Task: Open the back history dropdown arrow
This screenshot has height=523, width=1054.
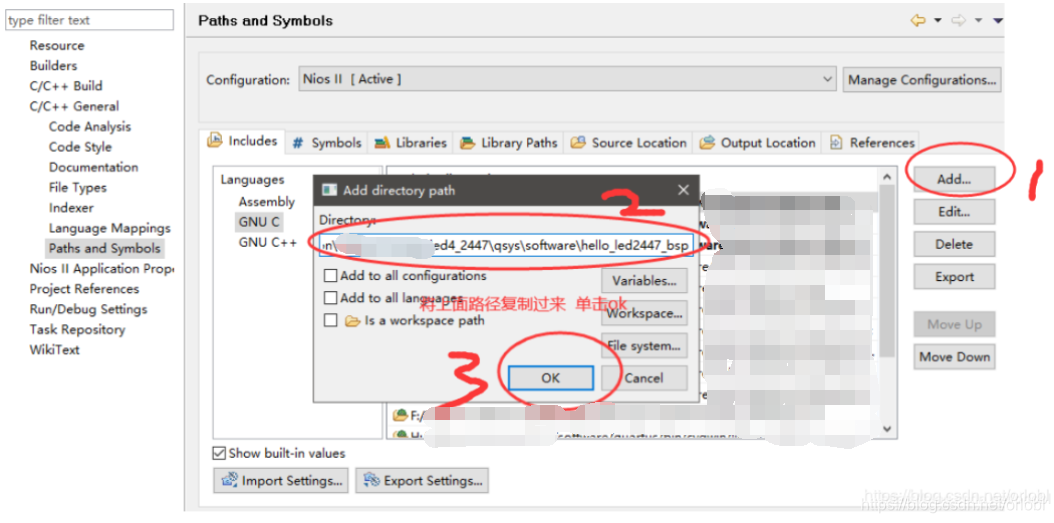Action: [937, 21]
